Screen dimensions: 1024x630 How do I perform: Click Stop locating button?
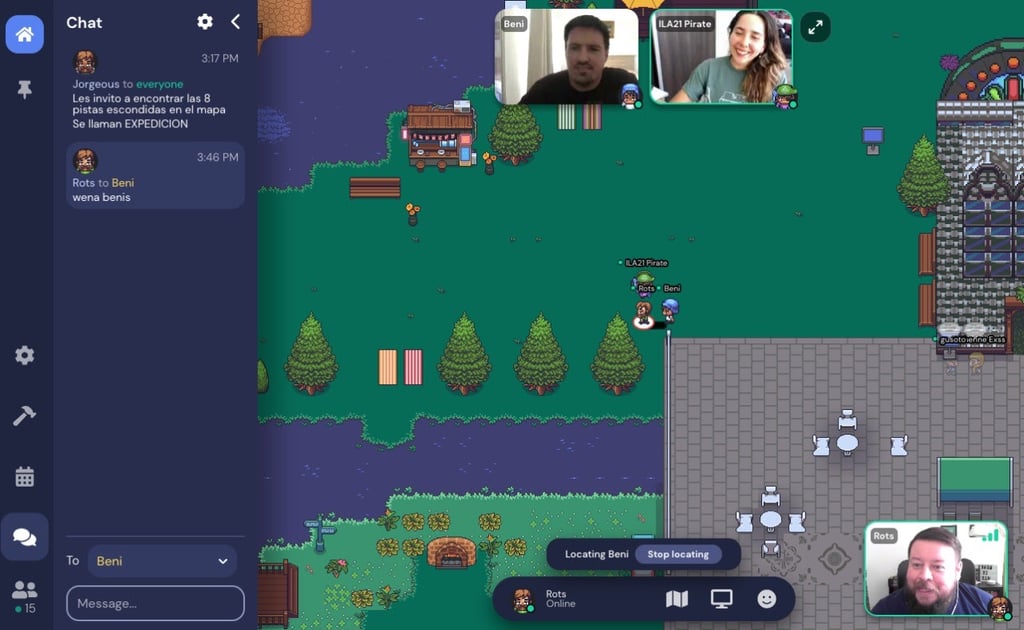click(678, 554)
